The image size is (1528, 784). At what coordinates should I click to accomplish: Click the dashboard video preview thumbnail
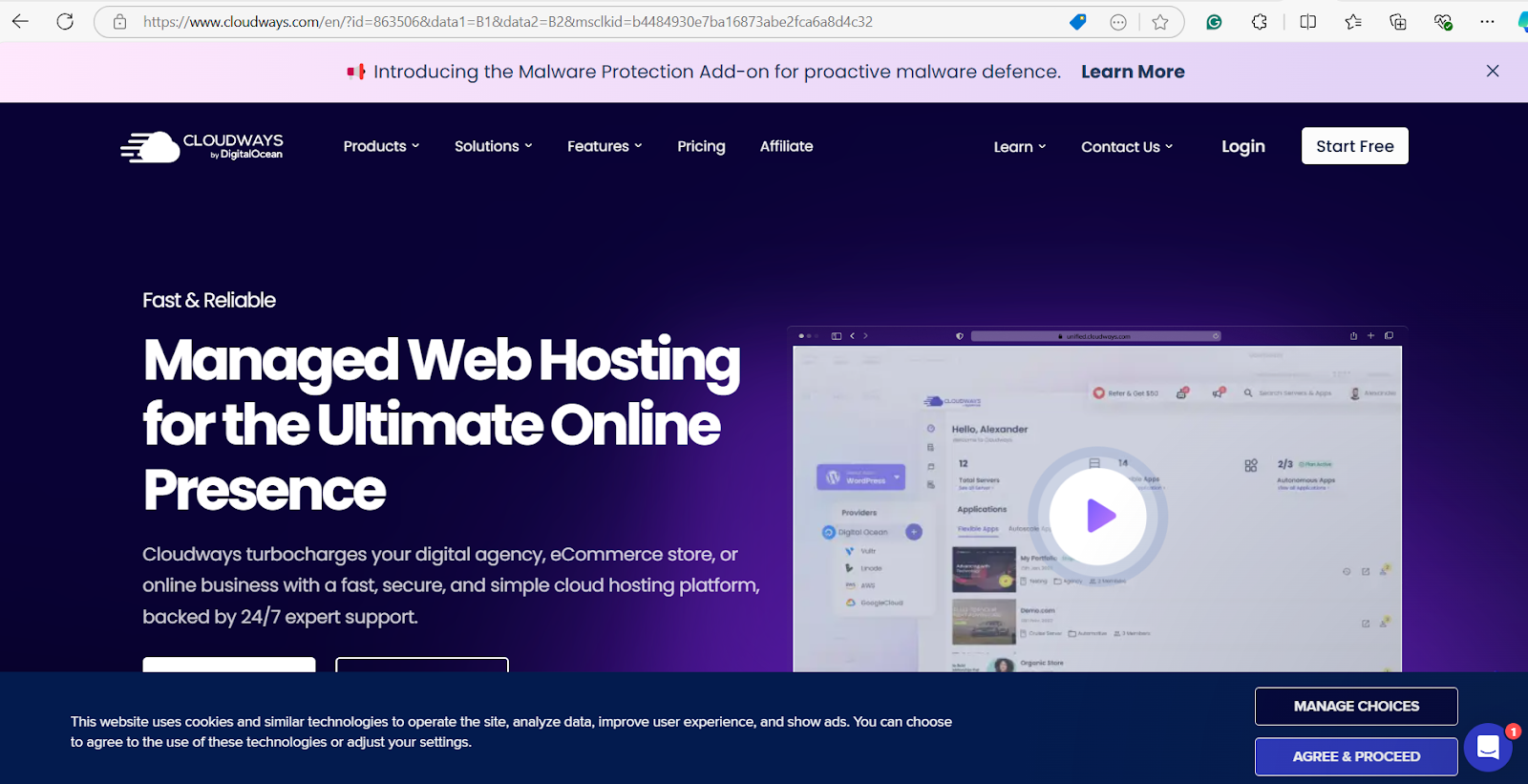(x=1097, y=499)
